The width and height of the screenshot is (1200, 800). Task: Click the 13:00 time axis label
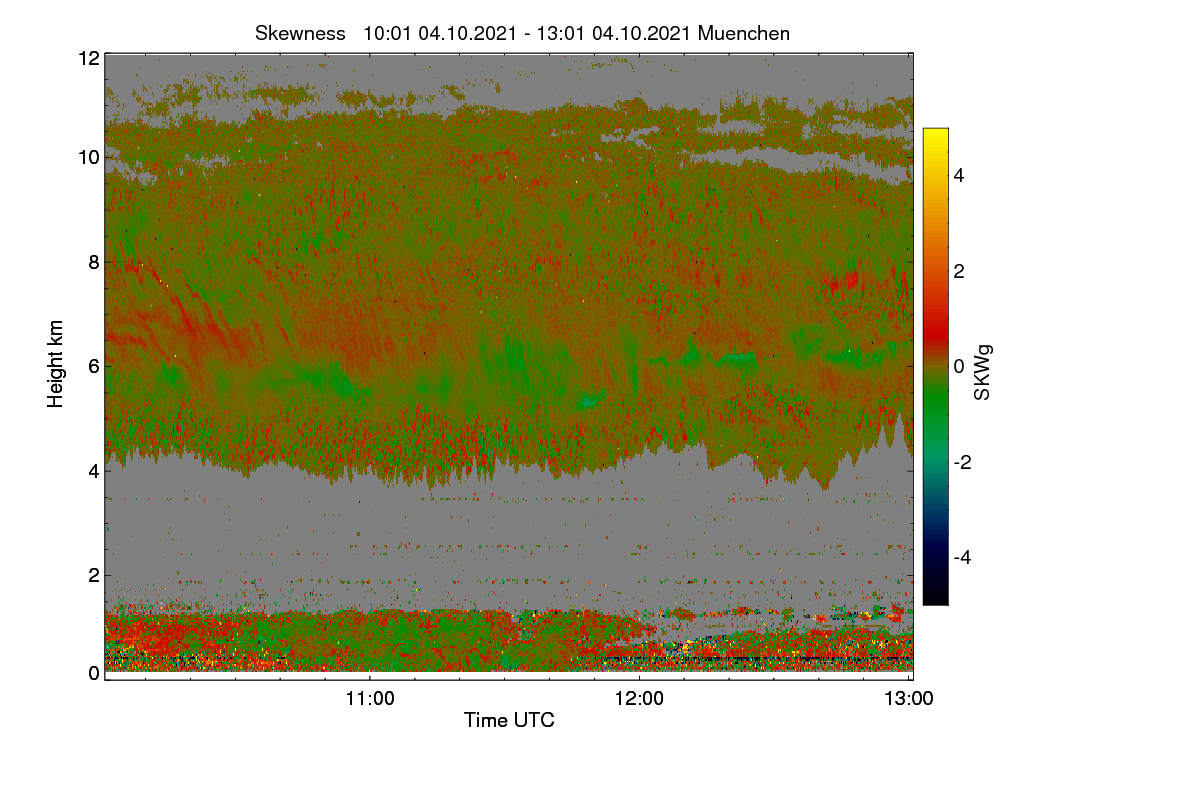(x=909, y=699)
